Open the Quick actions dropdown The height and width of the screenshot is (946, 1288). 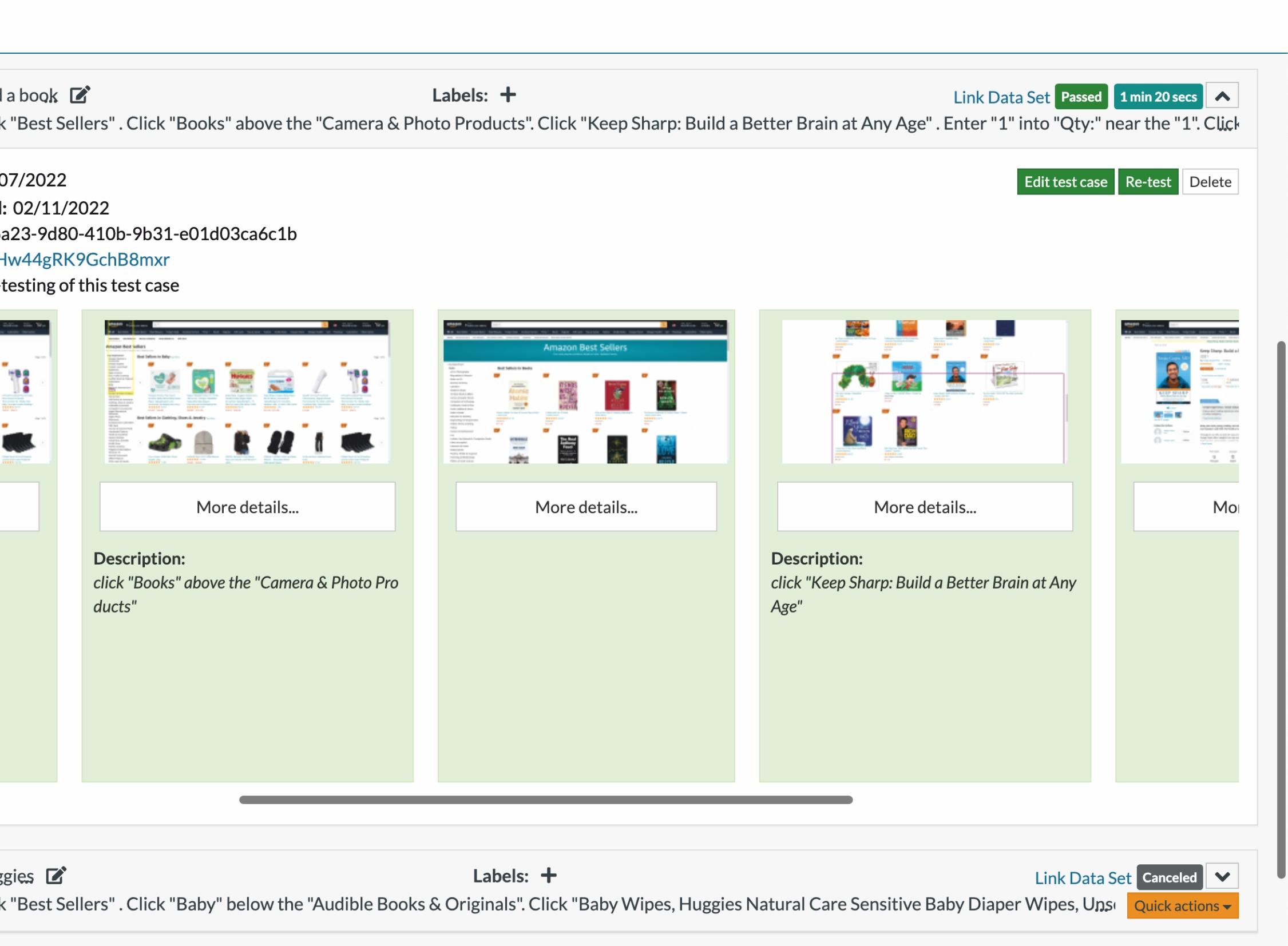point(1182,906)
